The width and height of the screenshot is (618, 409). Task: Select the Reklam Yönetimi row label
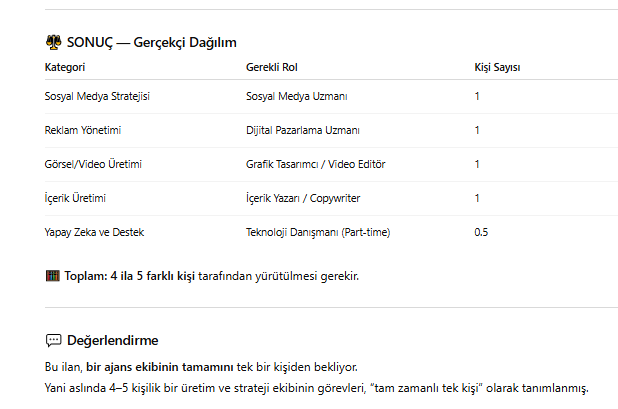pyautogui.click(x=83, y=130)
